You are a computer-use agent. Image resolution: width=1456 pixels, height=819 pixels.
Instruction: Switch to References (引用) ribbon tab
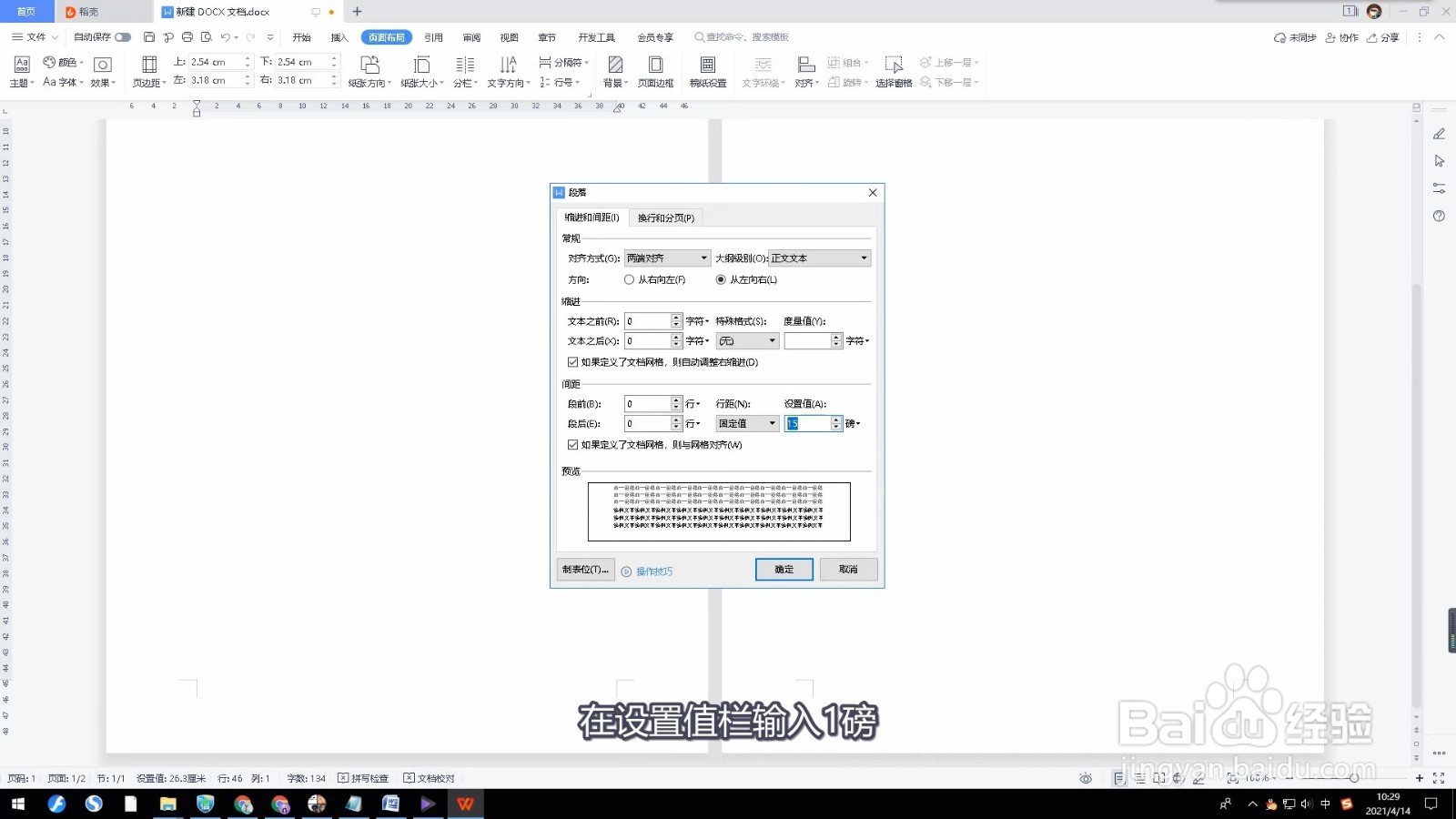pyautogui.click(x=433, y=37)
